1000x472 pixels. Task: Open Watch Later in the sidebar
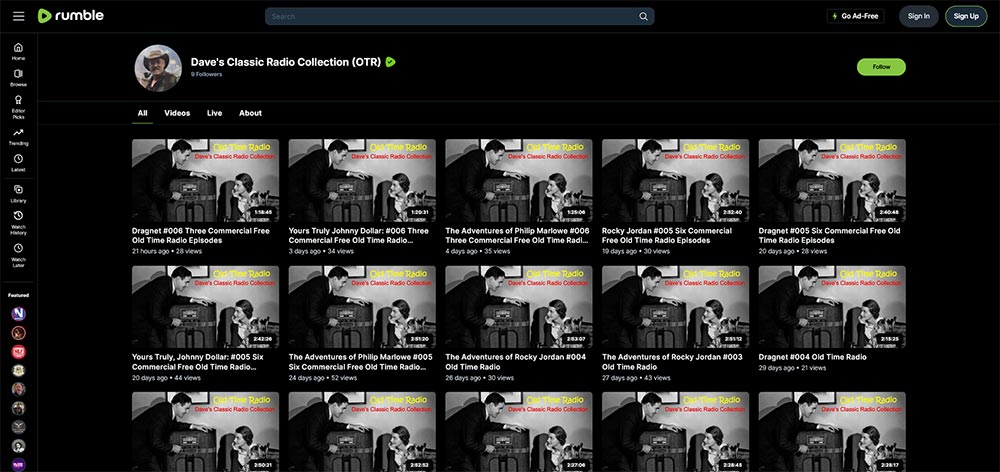[x=18, y=254]
